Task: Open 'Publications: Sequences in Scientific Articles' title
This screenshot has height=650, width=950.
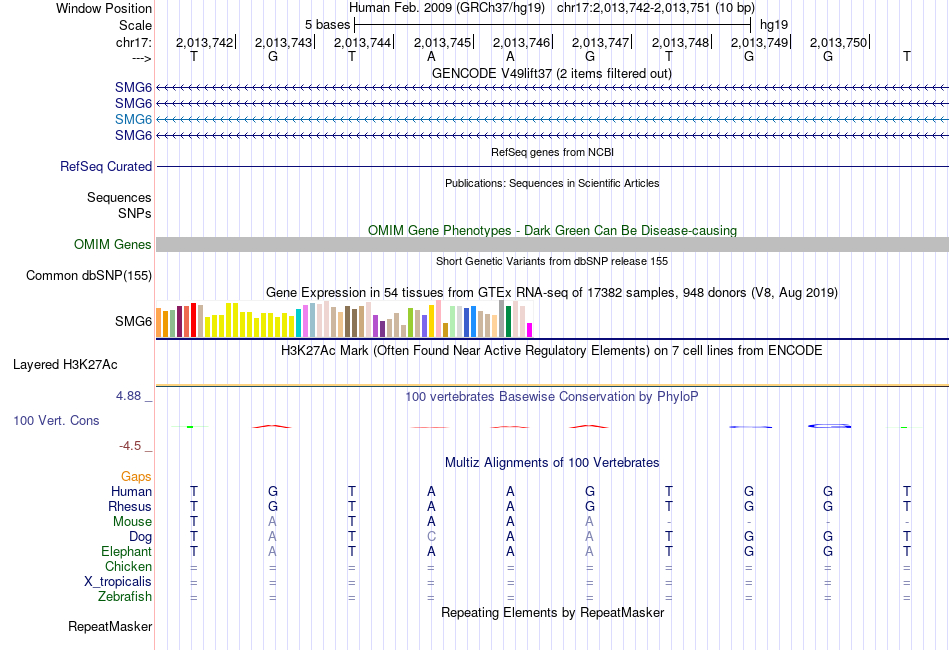Action: (x=552, y=183)
